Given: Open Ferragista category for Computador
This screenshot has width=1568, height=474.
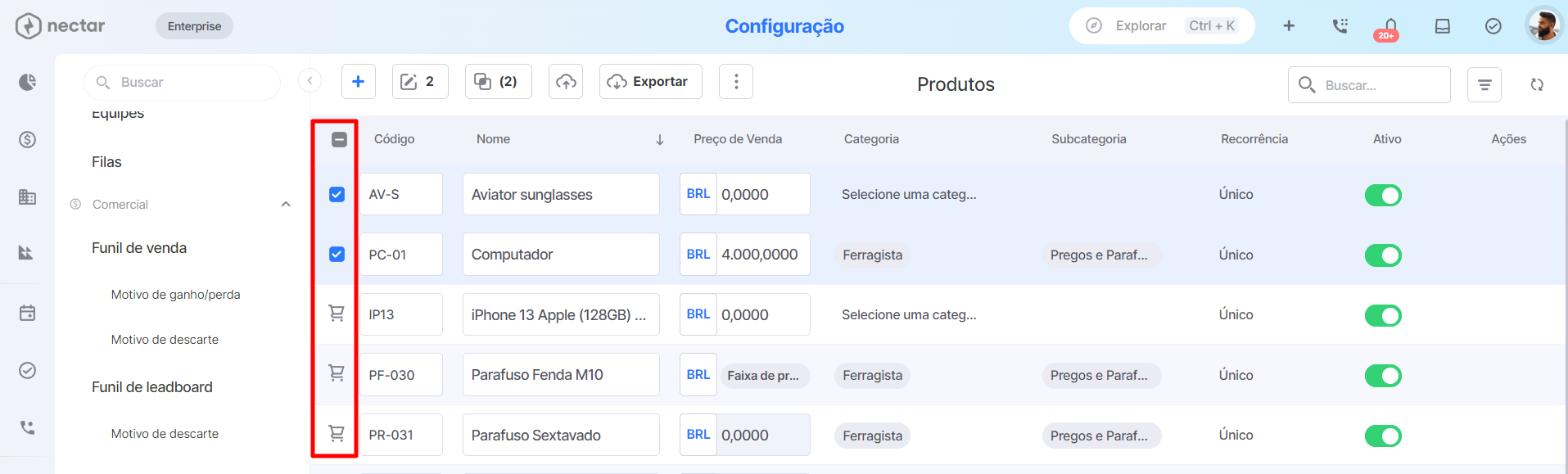Looking at the screenshot, I should click(x=873, y=255).
